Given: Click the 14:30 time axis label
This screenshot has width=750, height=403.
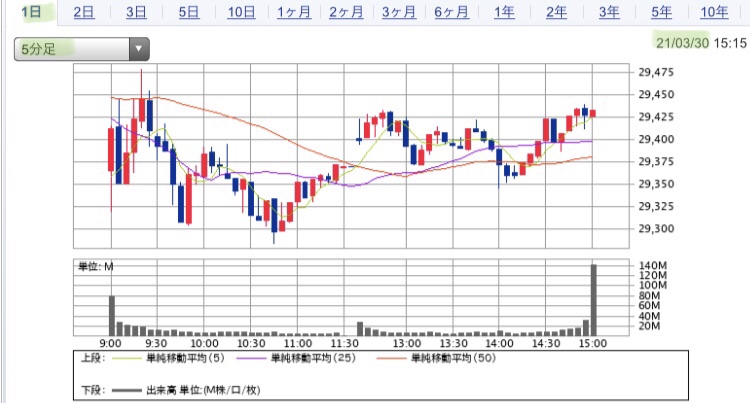Looking at the screenshot, I should (546, 343).
